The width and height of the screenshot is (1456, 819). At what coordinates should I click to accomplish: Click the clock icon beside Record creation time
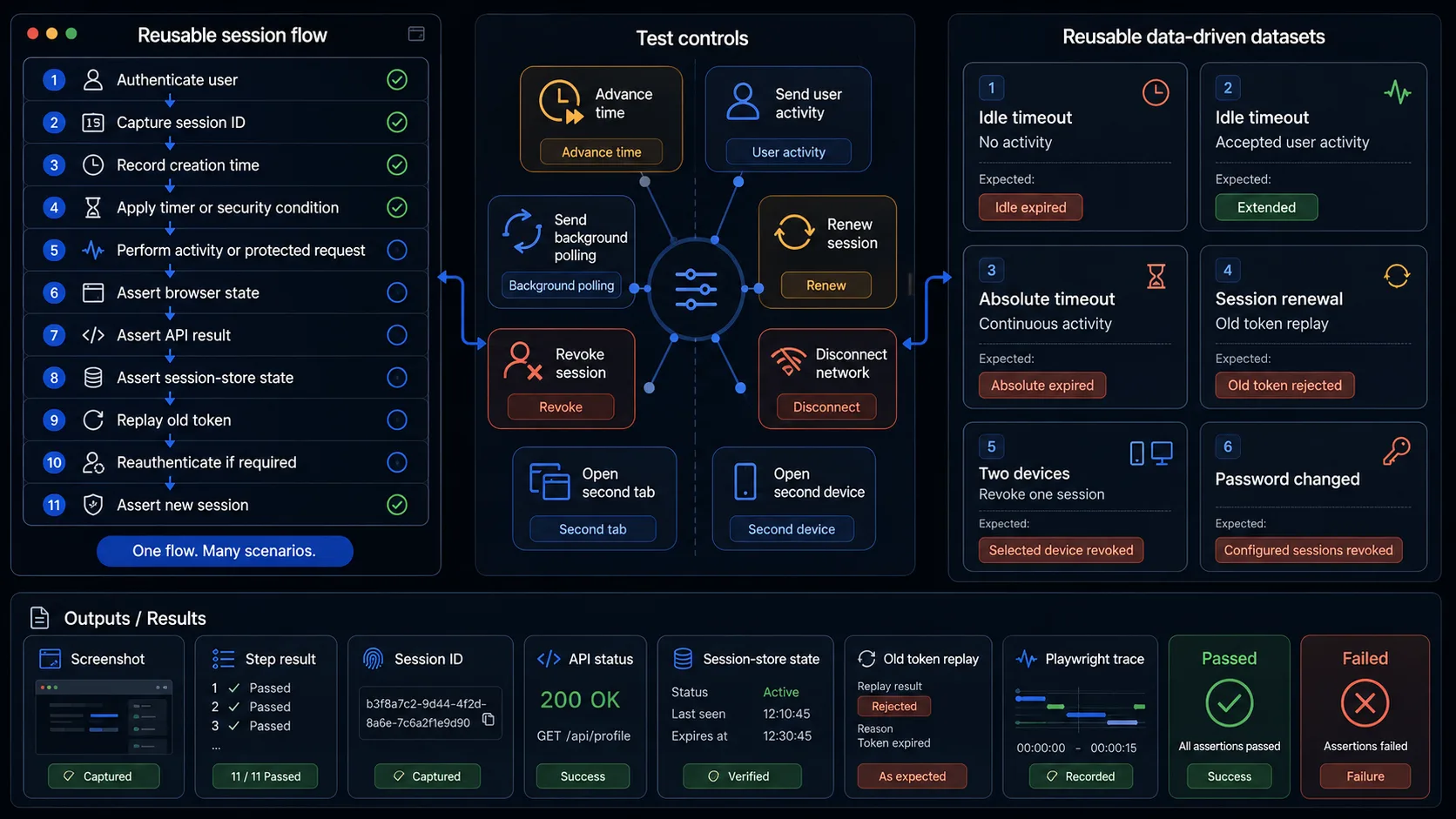click(x=93, y=165)
